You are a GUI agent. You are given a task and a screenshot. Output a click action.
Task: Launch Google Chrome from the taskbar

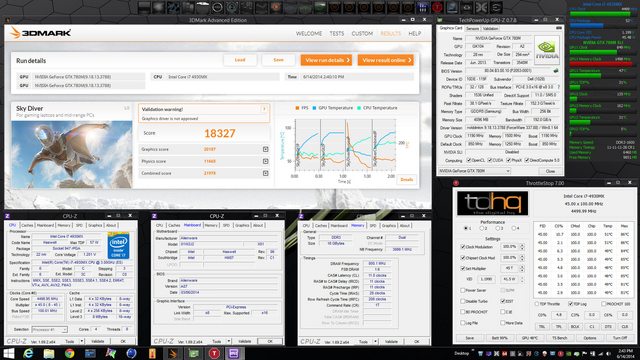pyautogui.click(x=69, y=353)
